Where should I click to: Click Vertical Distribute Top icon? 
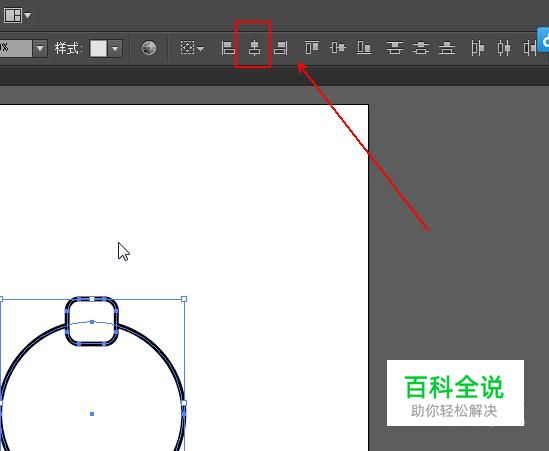tap(395, 48)
